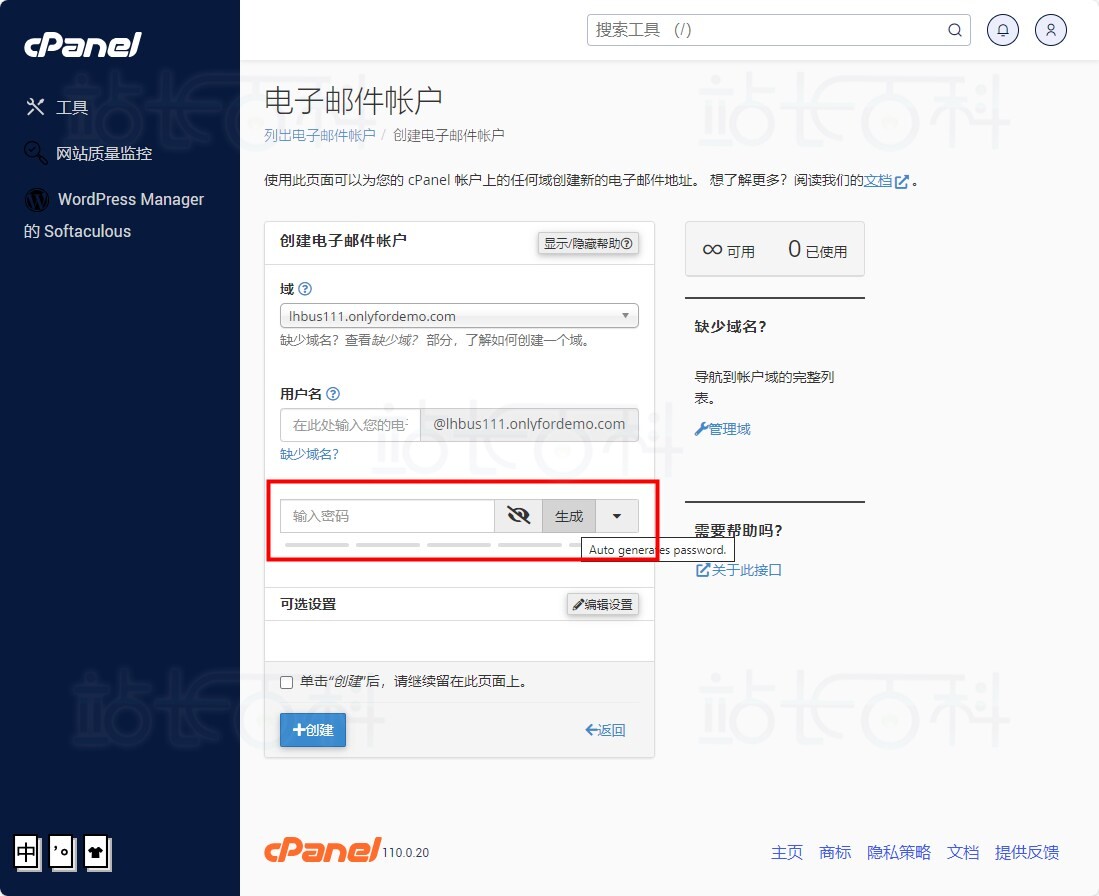The image size is (1099, 896).
Task: Click 显示/隐藏帮助 button
Action: click(x=588, y=243)
